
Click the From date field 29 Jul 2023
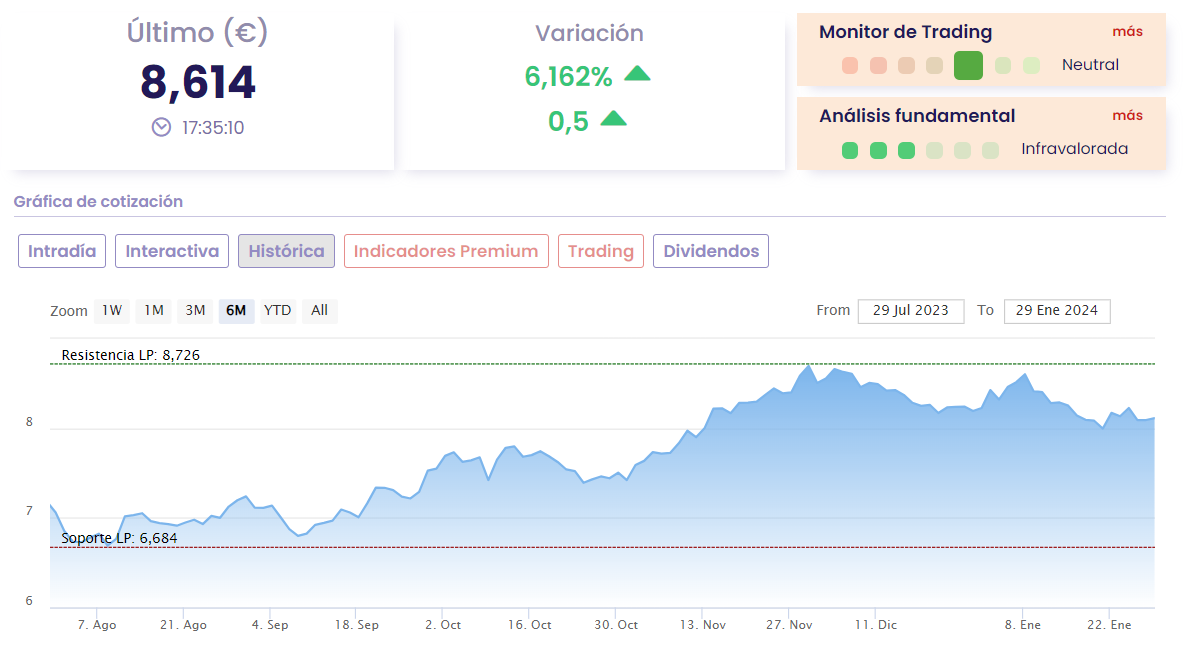point(910,310)
